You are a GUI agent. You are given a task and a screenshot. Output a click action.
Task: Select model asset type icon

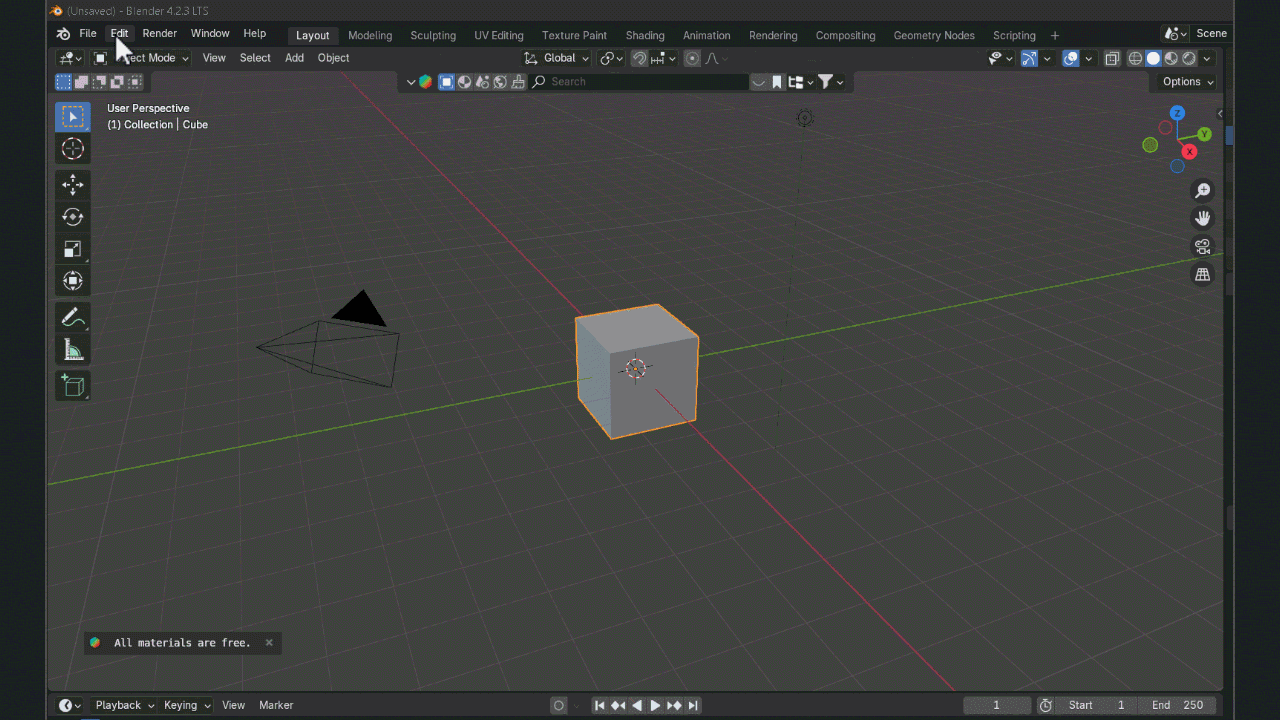tap(447, 82)
